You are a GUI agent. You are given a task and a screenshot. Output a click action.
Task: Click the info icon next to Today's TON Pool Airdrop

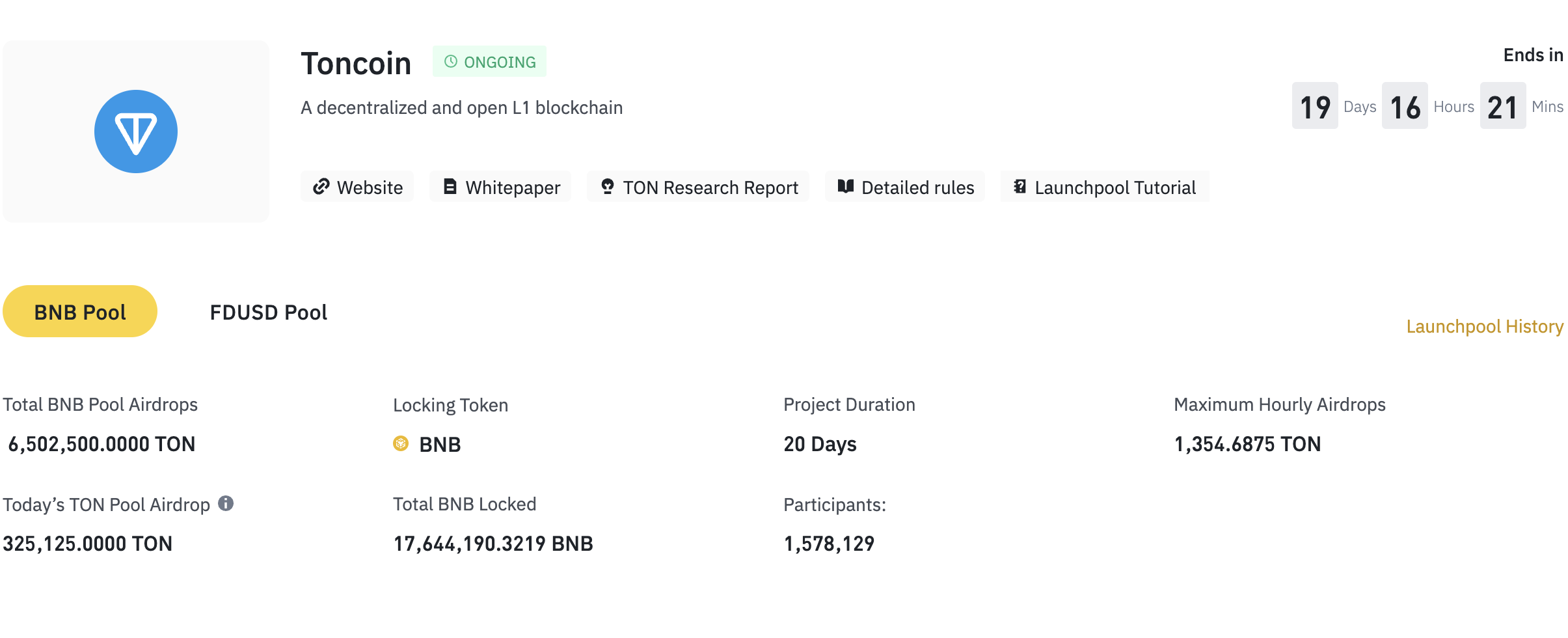(226, 503)
